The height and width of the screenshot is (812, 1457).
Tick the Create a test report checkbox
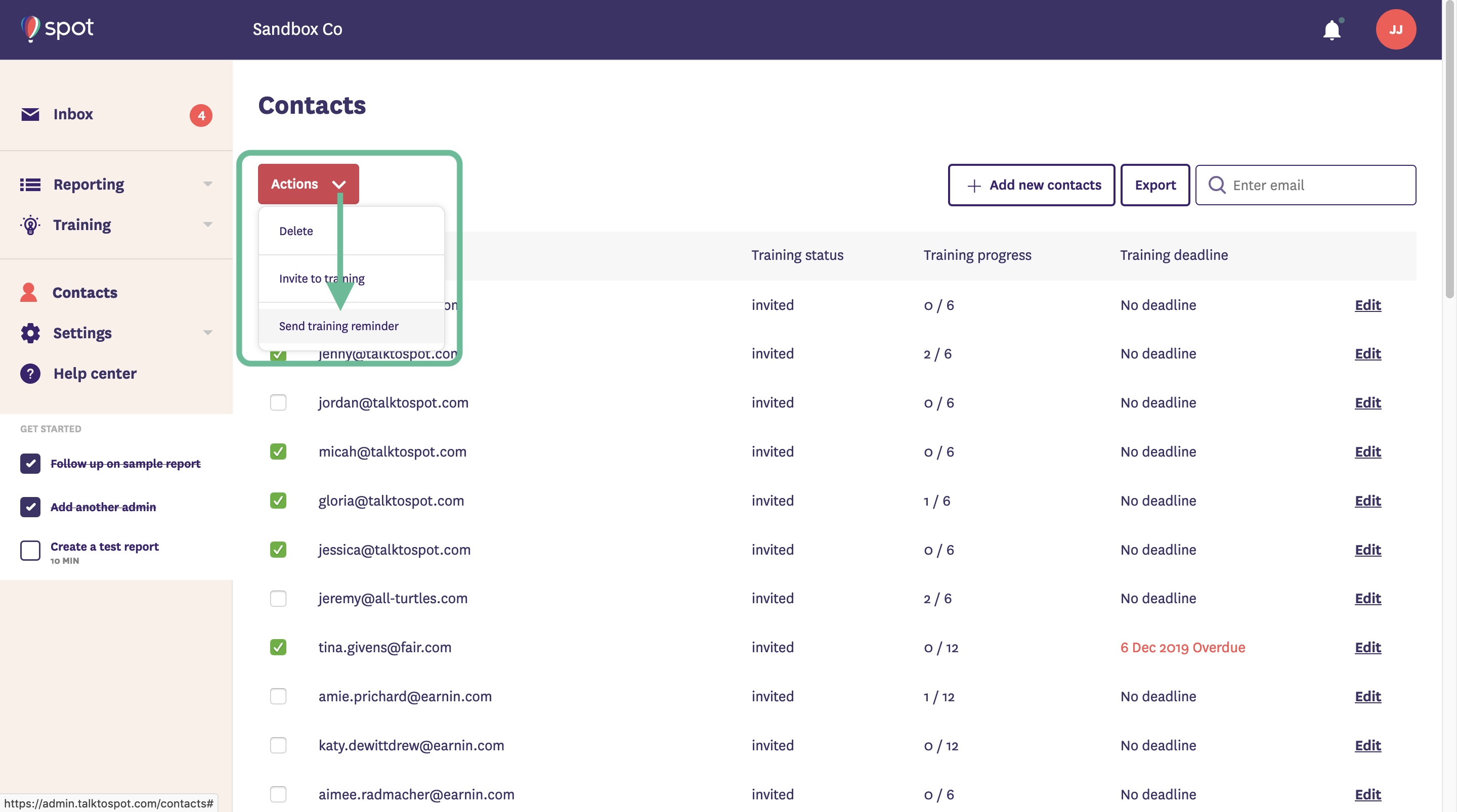click(x=30, y=550)
